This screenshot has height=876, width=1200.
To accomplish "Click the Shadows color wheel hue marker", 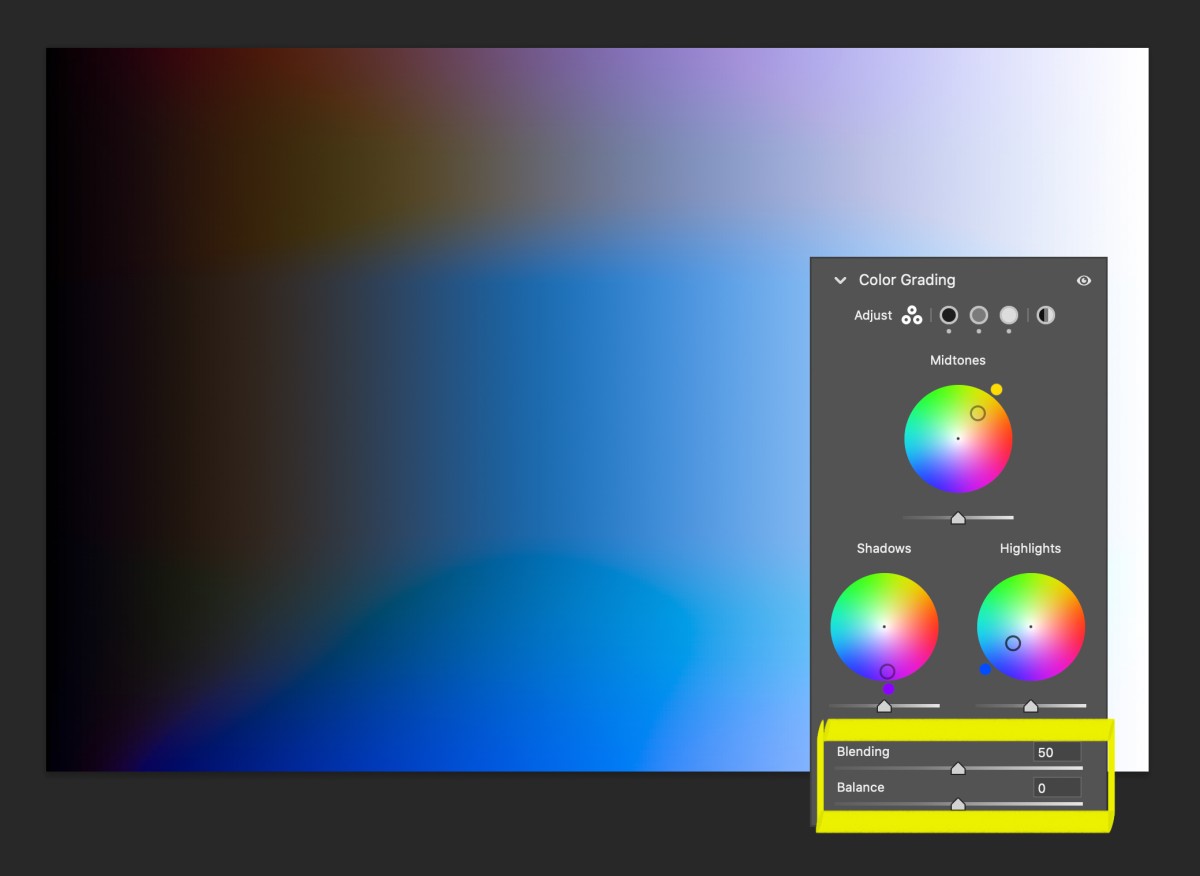I will tap(885, 669).
